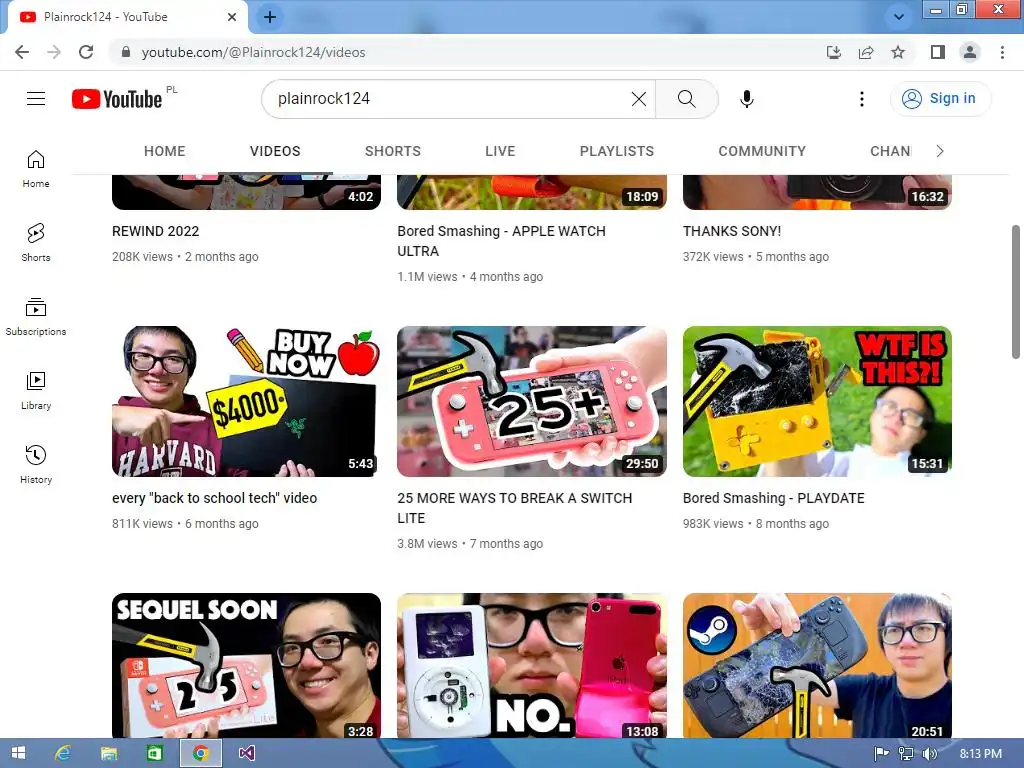Click the magnifying glass search button
This screenshot has height=768, width=1024.
[x=686, y=99]
